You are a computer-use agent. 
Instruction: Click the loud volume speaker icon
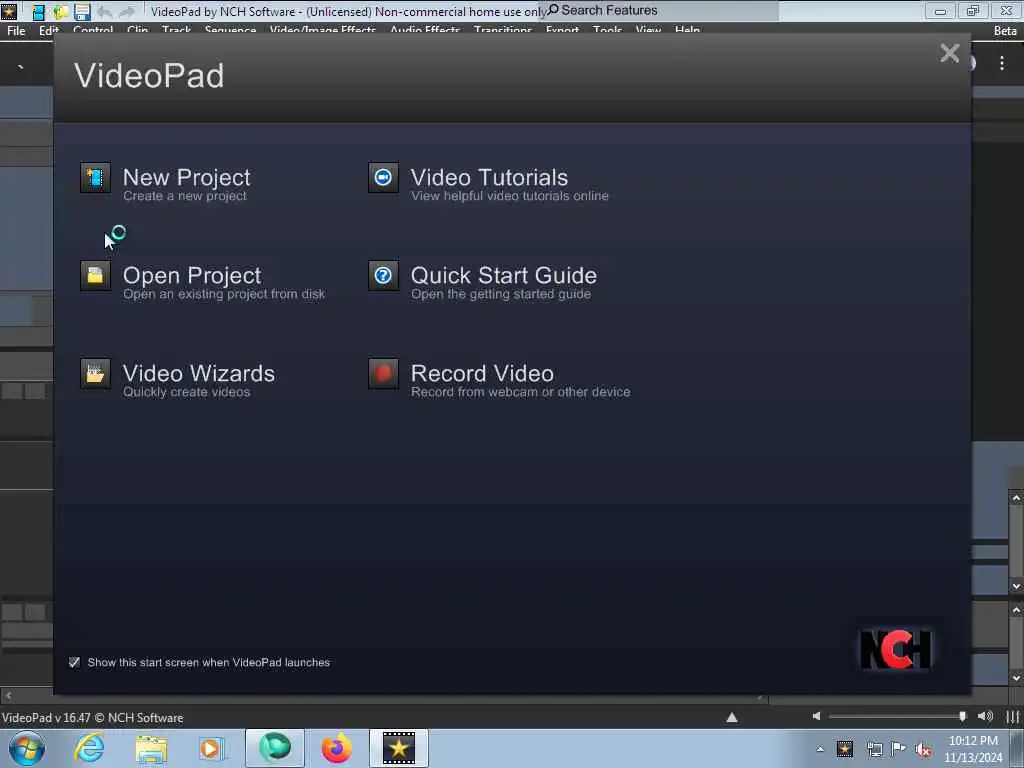tap(985, 716)
